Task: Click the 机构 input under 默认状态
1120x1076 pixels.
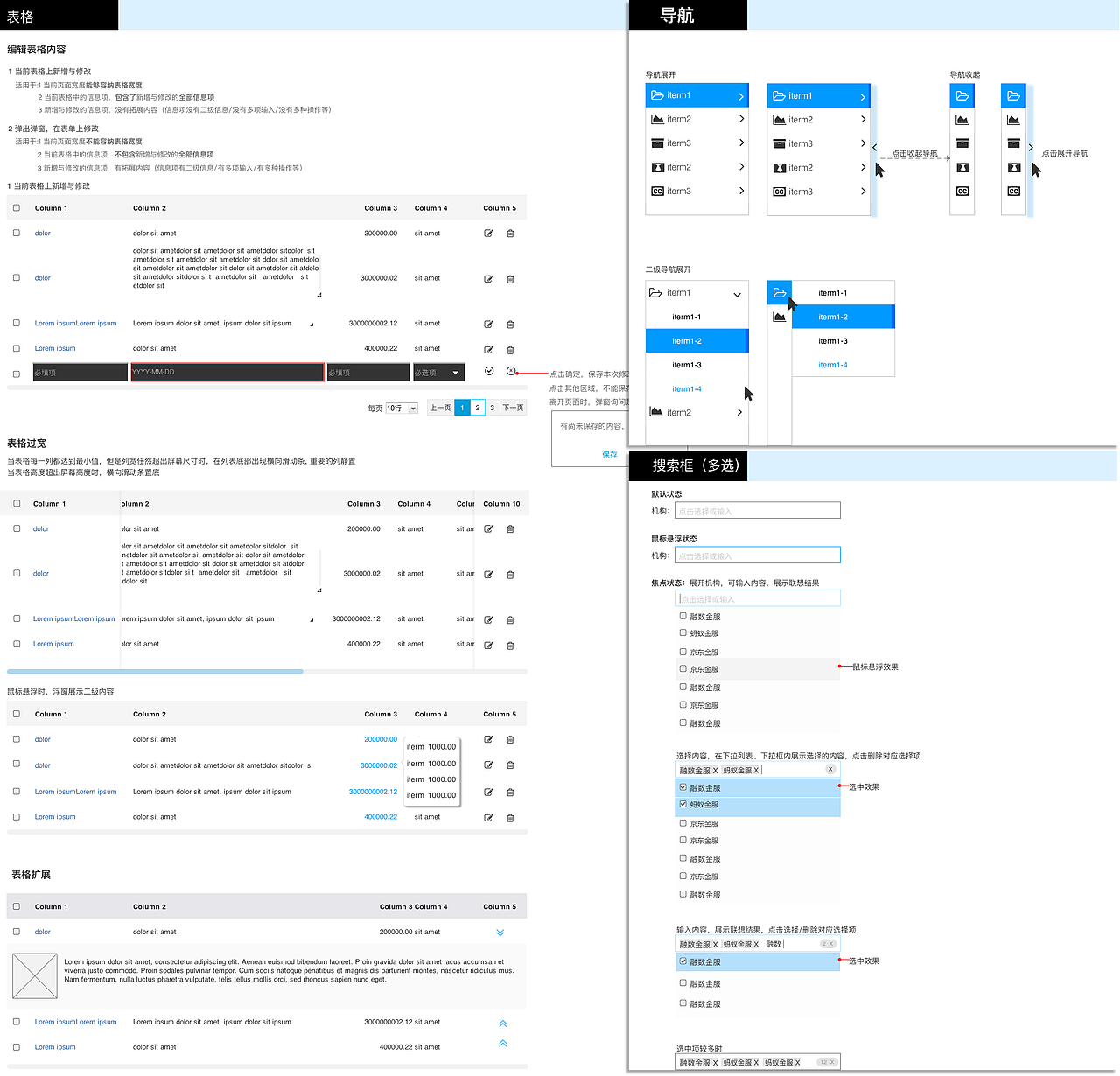Action: tap(758, 511)
